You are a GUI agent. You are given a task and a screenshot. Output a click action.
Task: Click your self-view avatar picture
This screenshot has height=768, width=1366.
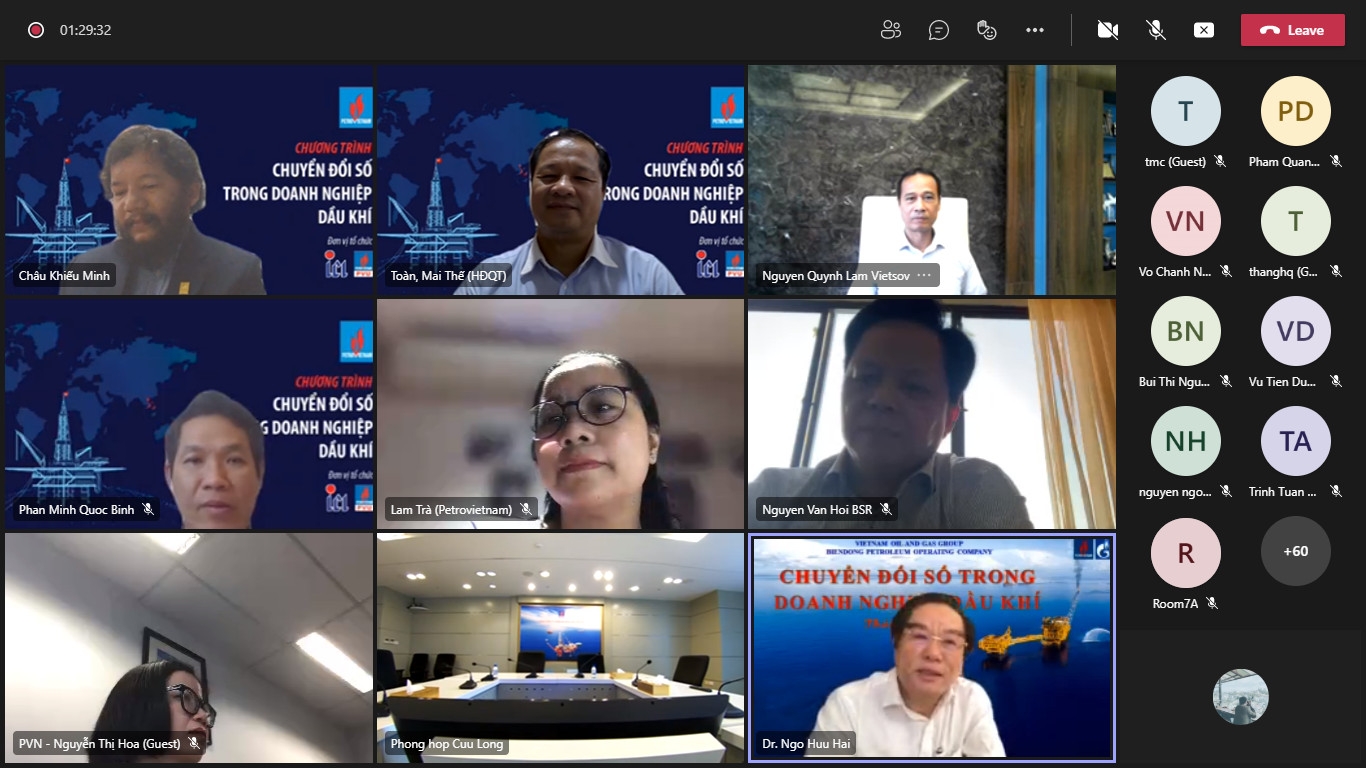coord(1241,697)
